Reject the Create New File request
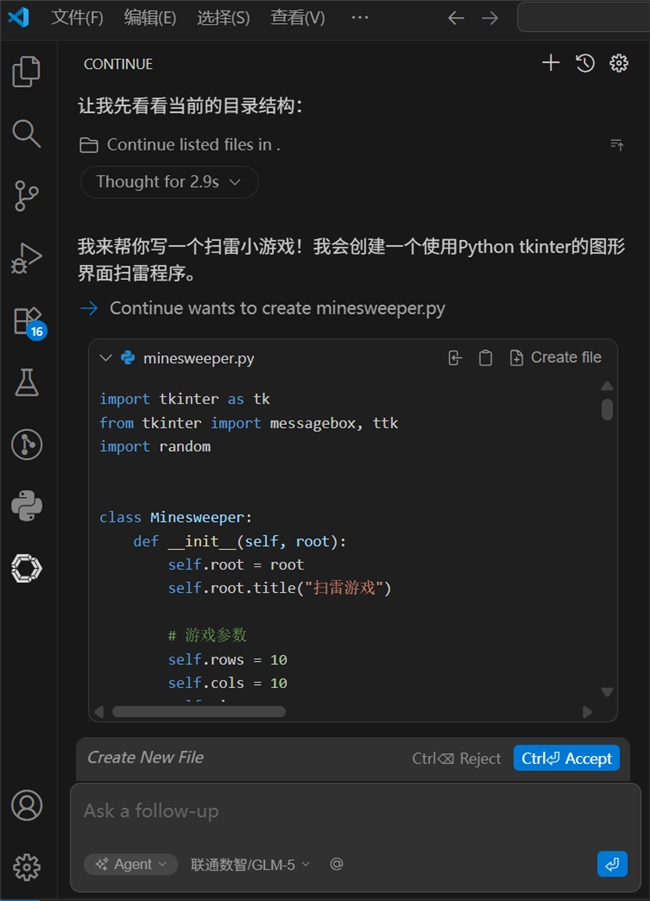650x901 pixels. pos(456,758)
